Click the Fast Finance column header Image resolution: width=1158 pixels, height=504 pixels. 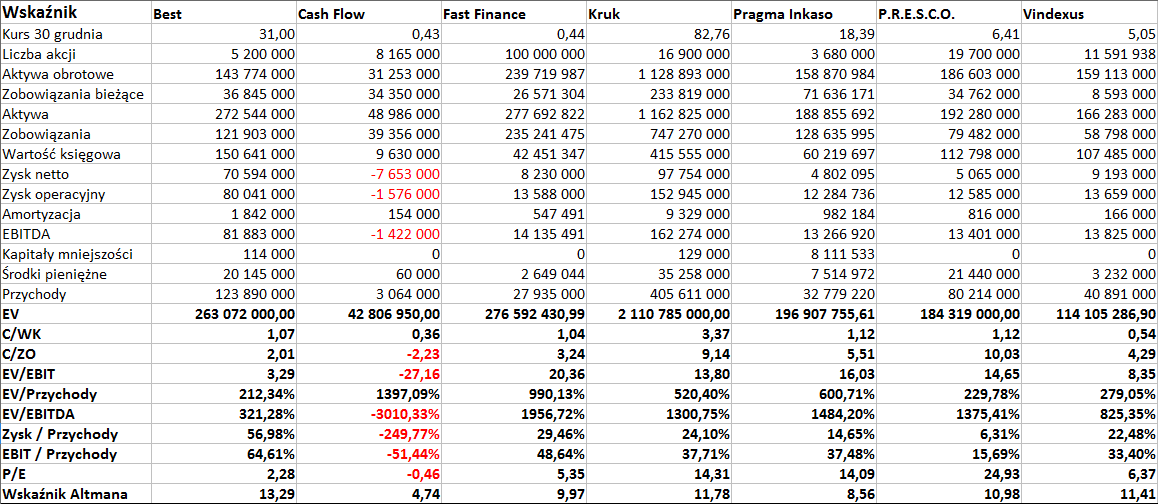(513, 13)
